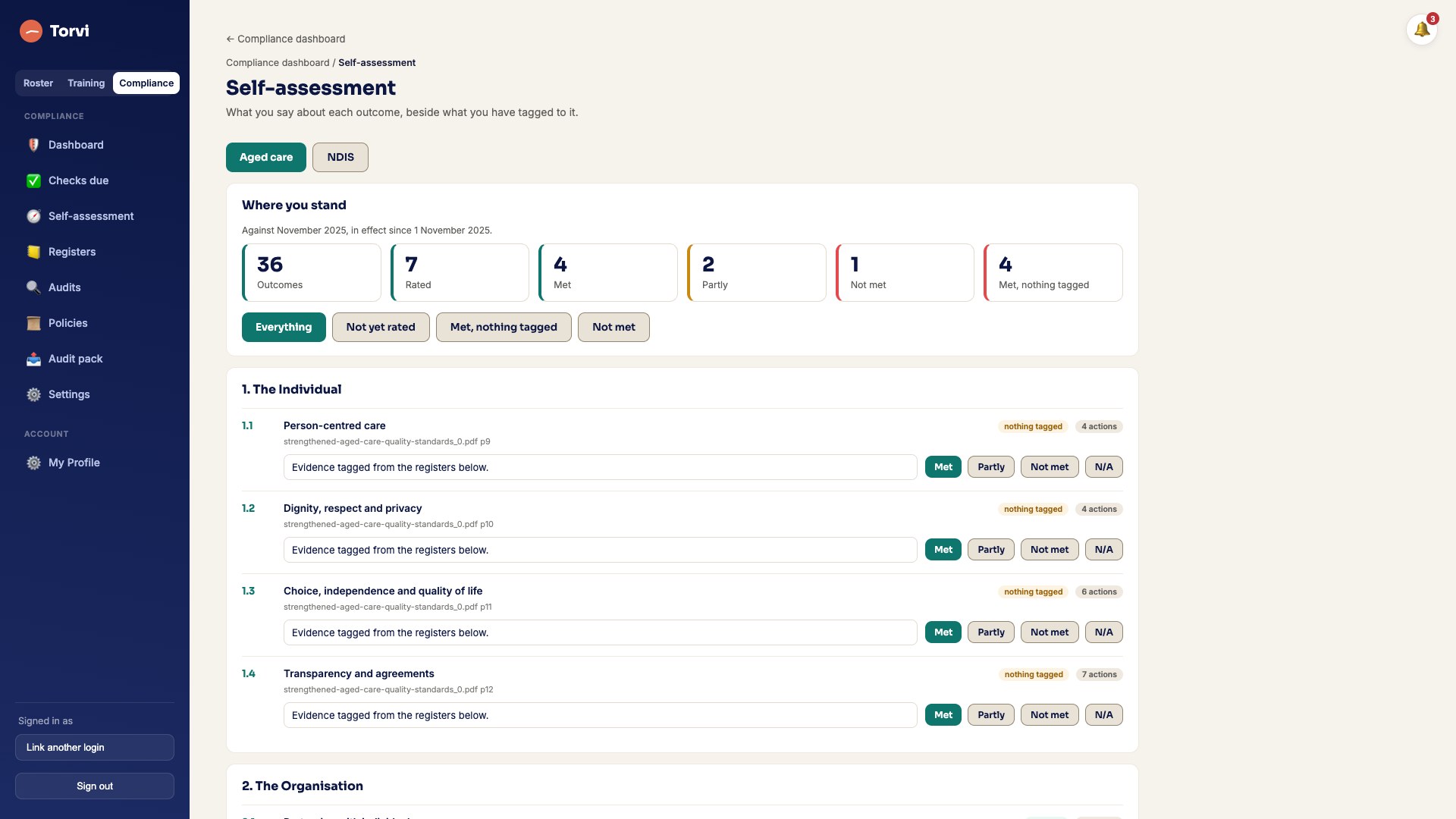The width and height of the screenshot is (1456, 819).
Task: Mark outcome 1.2 as Not met
Action: coord(1049,550)
